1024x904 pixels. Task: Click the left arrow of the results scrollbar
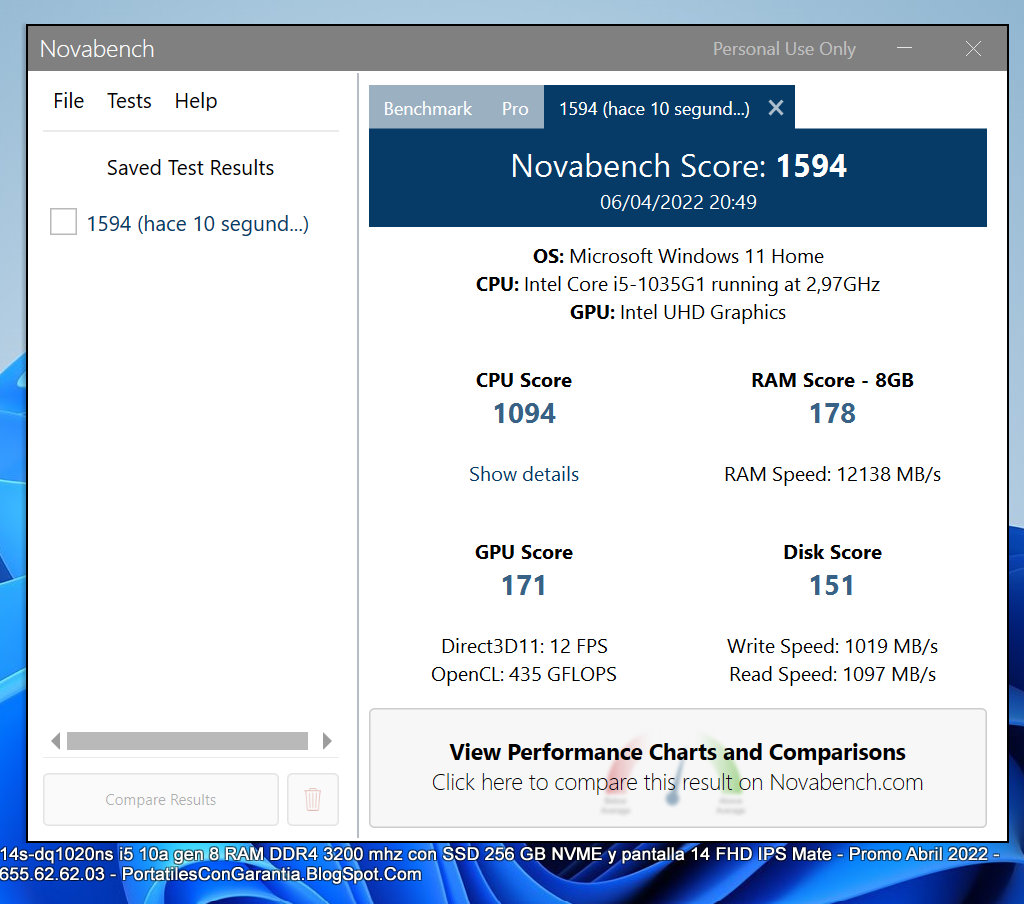(x=56, y=741)
